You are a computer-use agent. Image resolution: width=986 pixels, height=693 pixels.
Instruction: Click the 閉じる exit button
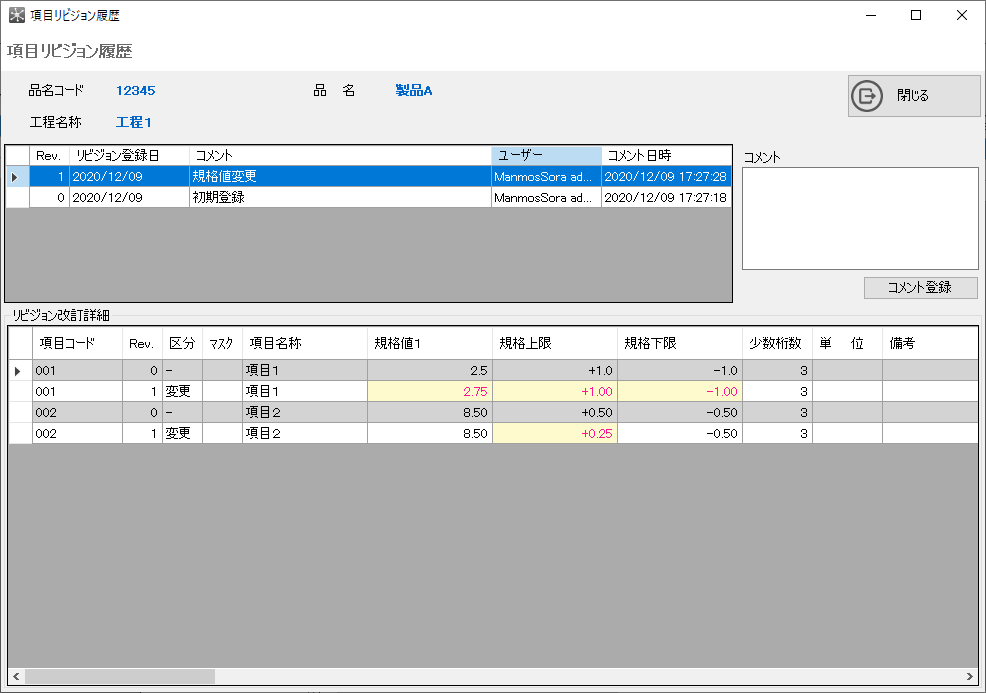pos(913,96)
